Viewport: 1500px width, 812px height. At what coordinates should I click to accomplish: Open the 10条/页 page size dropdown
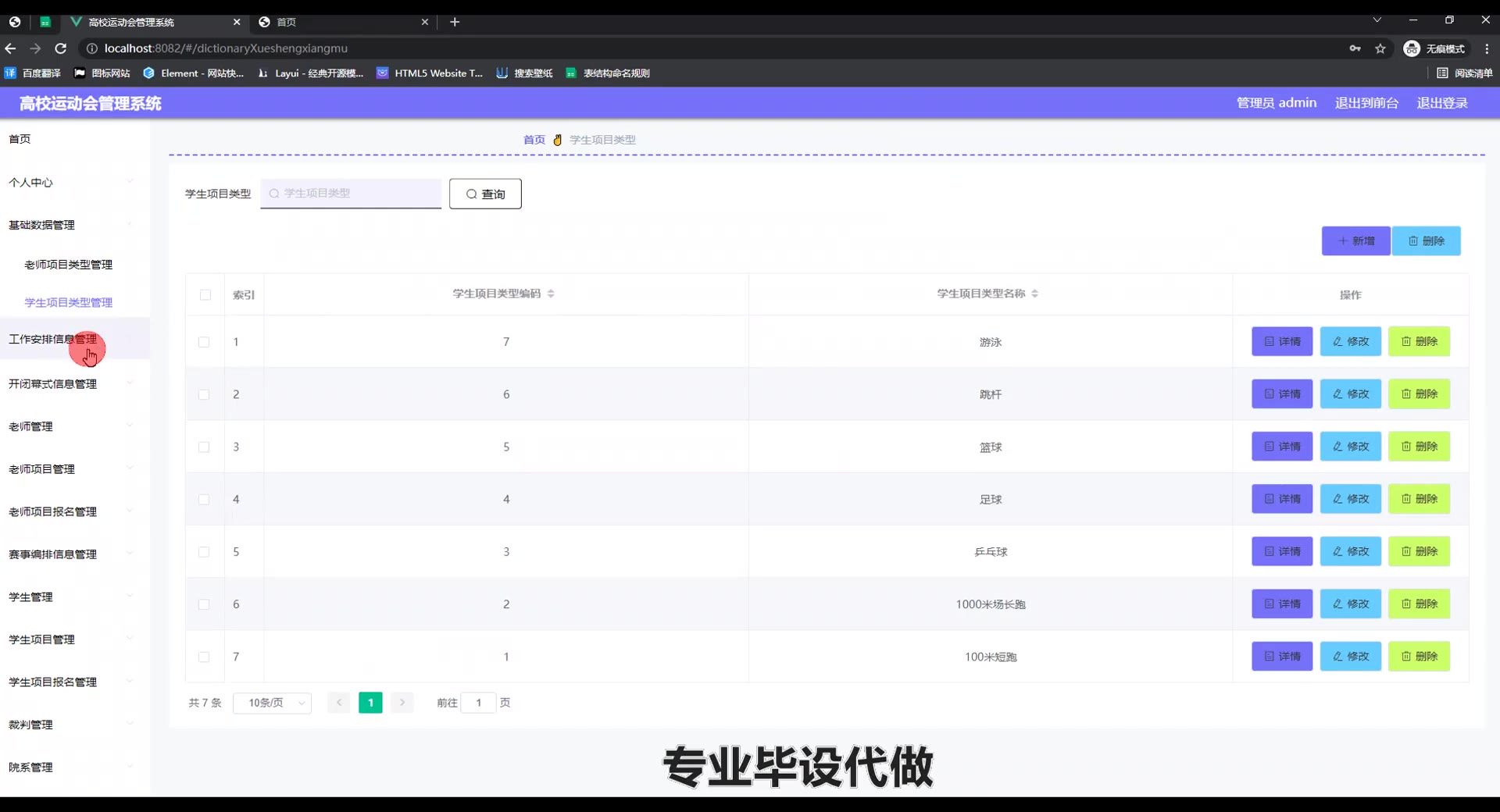[x=272, y=703]
